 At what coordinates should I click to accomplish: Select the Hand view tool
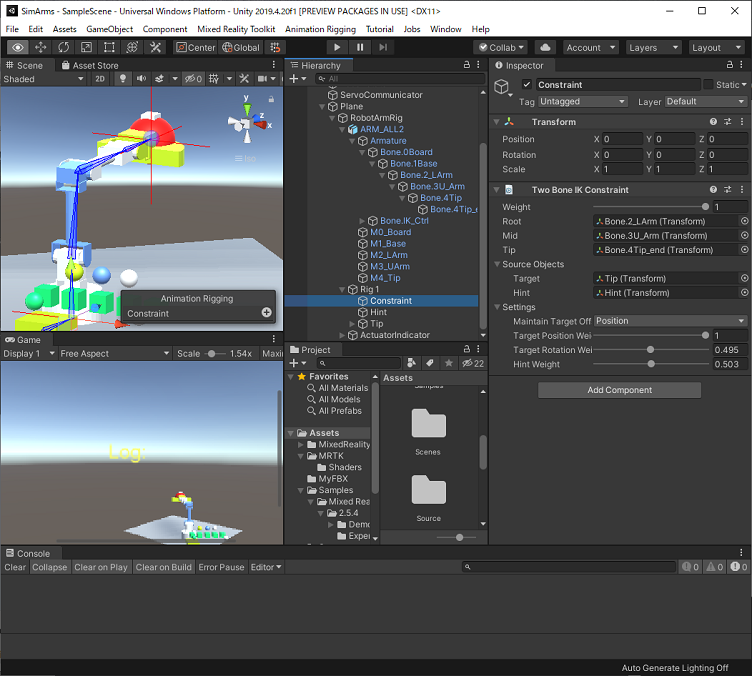[x=18, y=47]
